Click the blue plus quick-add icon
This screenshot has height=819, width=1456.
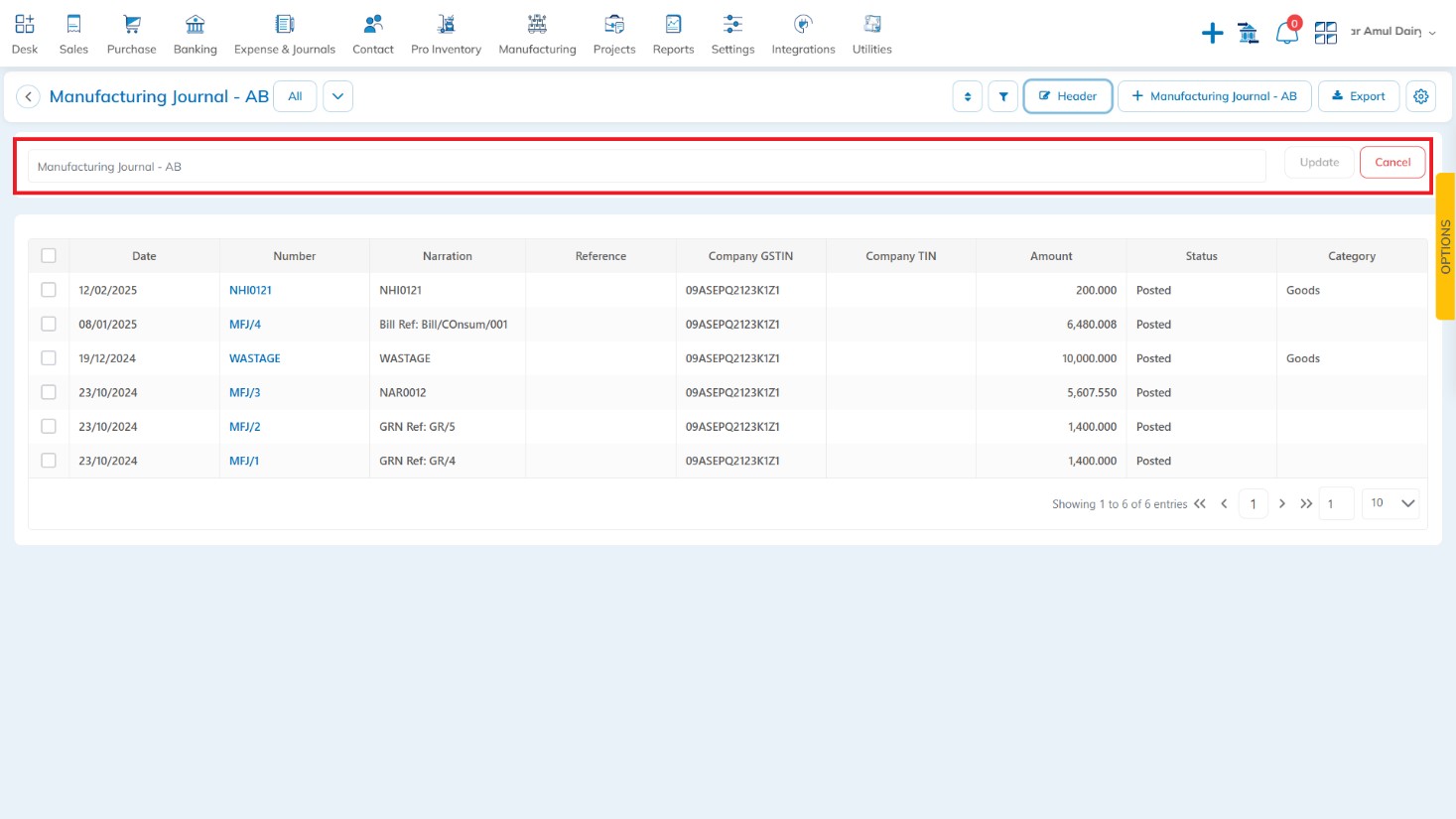coord(1212,34)
